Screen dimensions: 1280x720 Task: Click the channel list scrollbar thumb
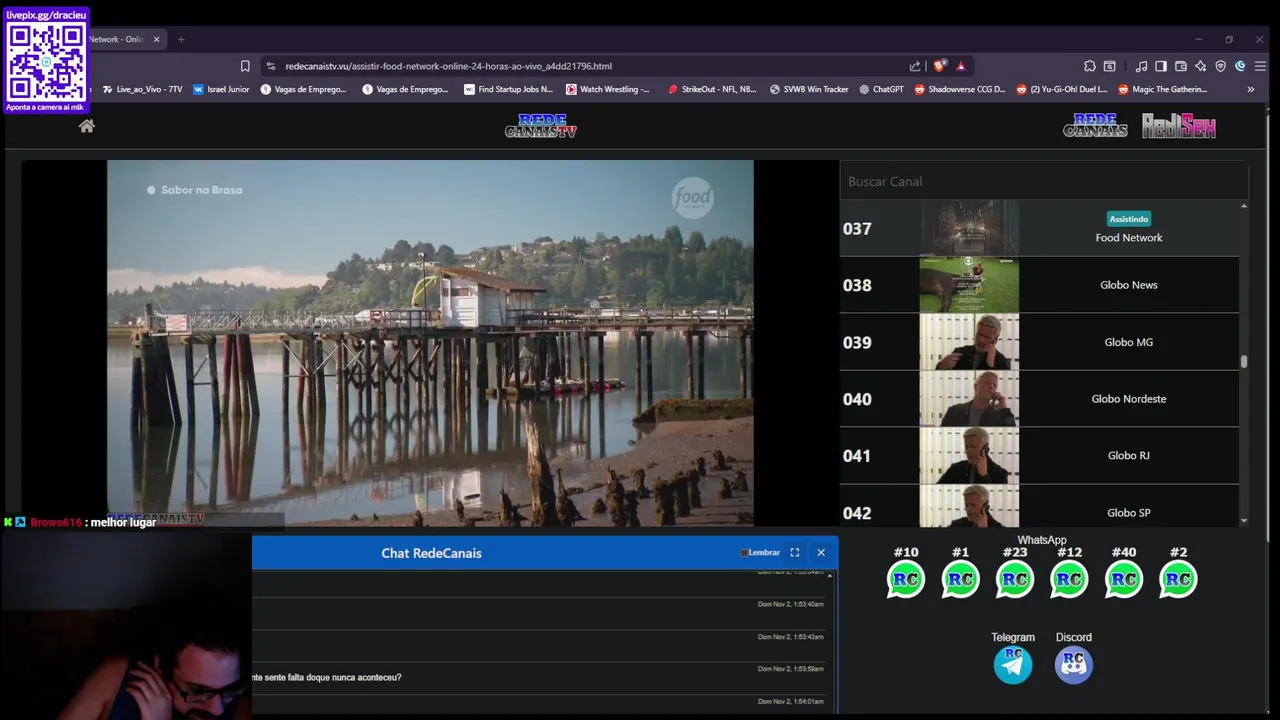pos(1244,362)
